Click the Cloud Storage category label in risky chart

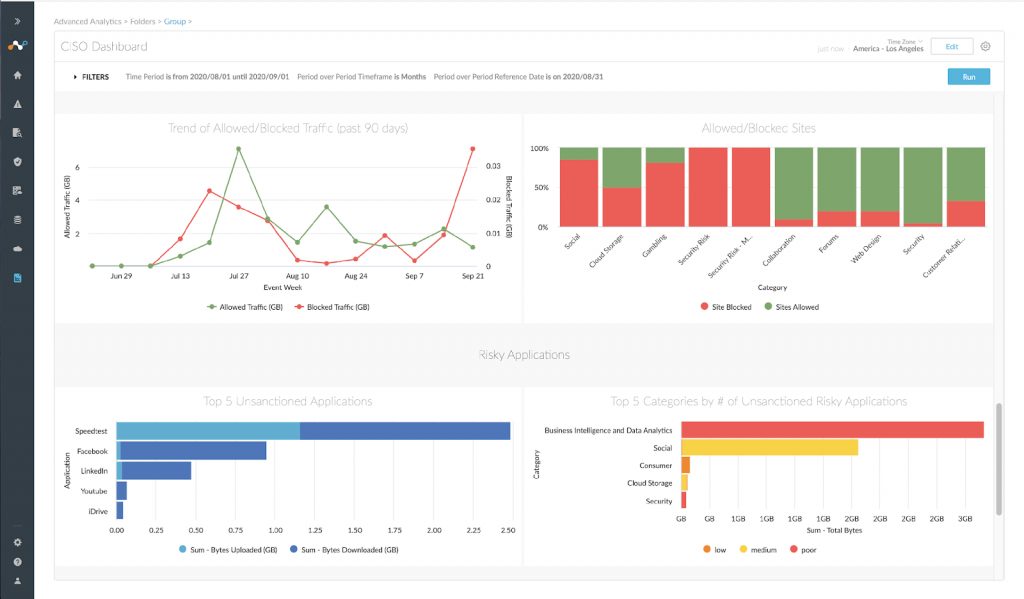650,483
